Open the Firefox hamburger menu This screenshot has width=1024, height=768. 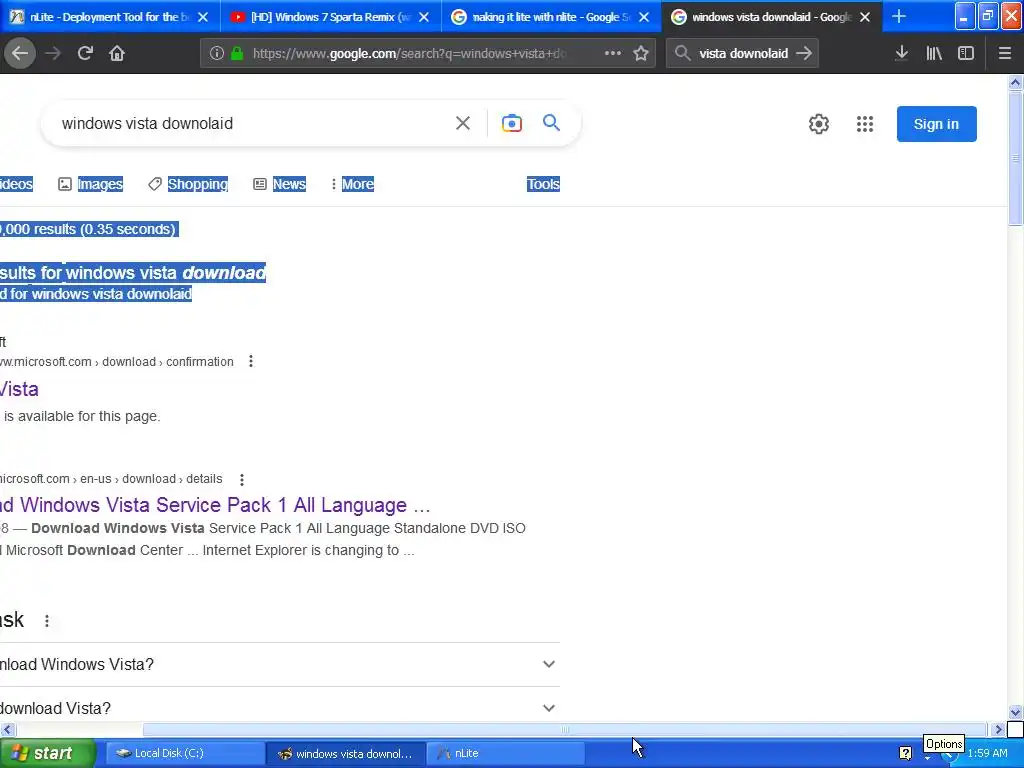pos(1005,54)
